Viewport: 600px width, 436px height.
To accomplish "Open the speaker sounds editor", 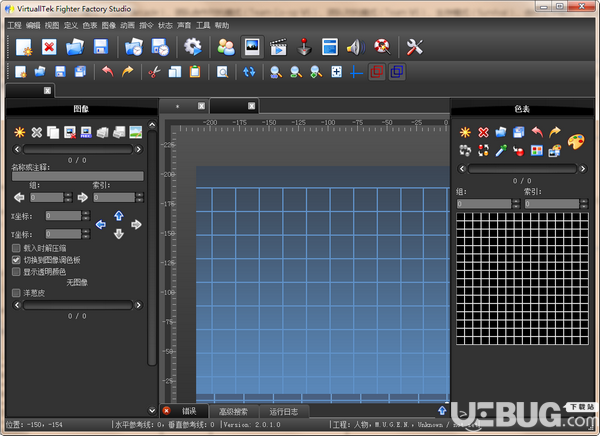I will coord(356,47).
